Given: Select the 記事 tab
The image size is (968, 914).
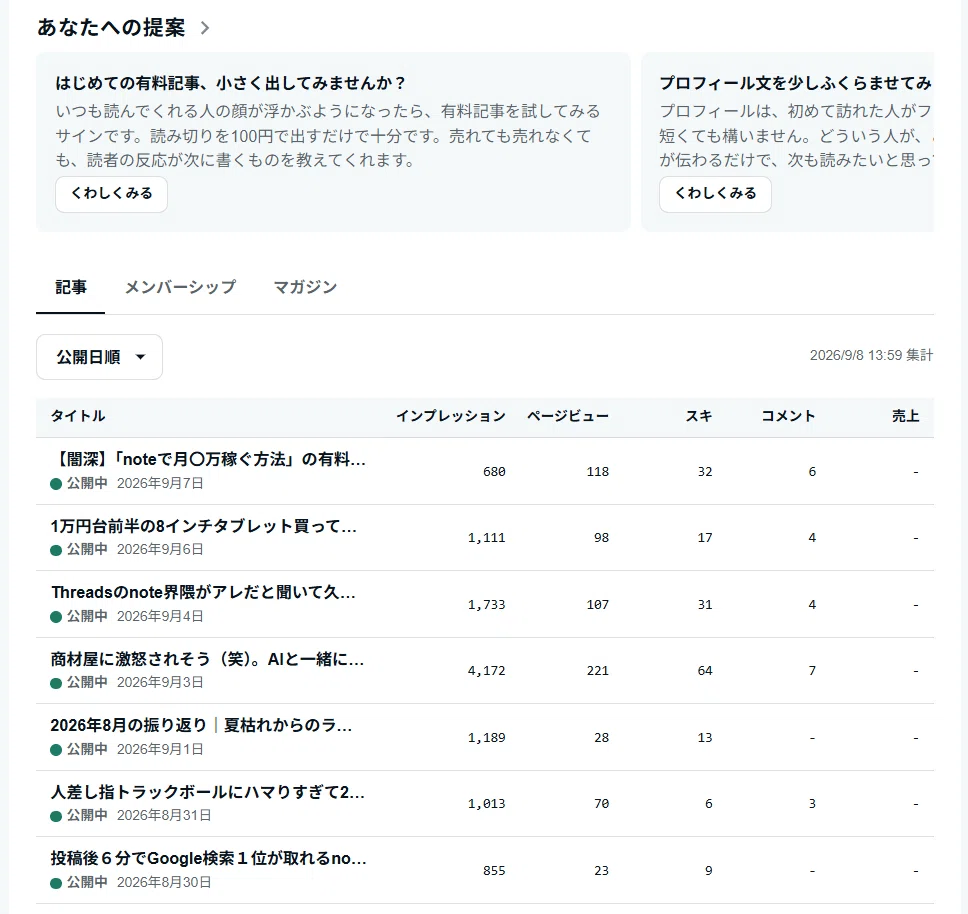Looking at the screenshot, I should click(x=71, y=287).
